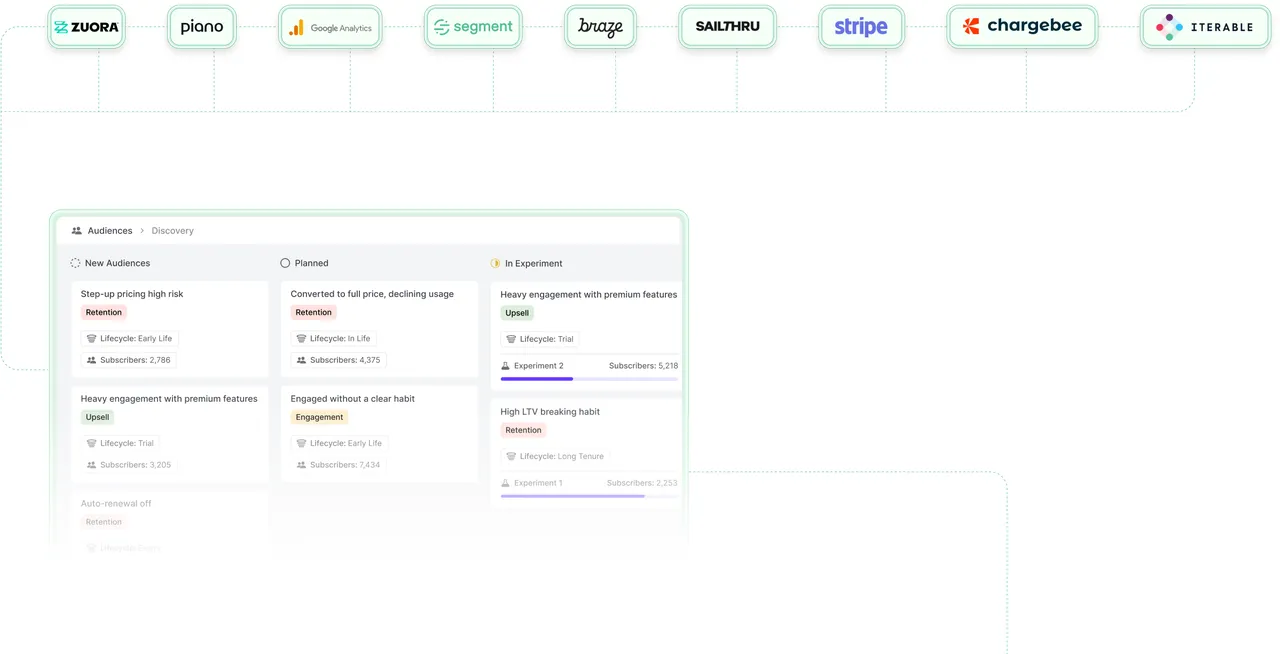The image size is (1280, 654).
Task: Click Retention tag on Step-up pricing card
Action: [104, 313]
